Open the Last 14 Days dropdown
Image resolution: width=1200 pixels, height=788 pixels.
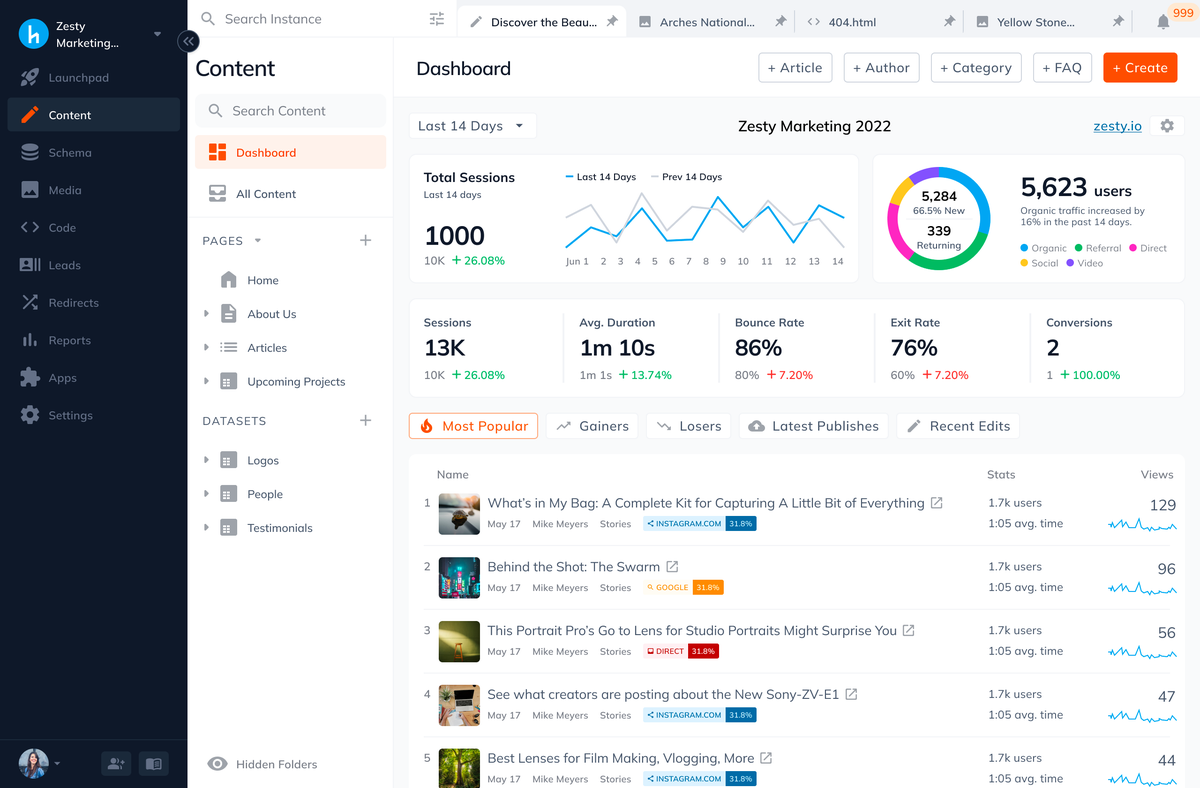tap(471, 125)
